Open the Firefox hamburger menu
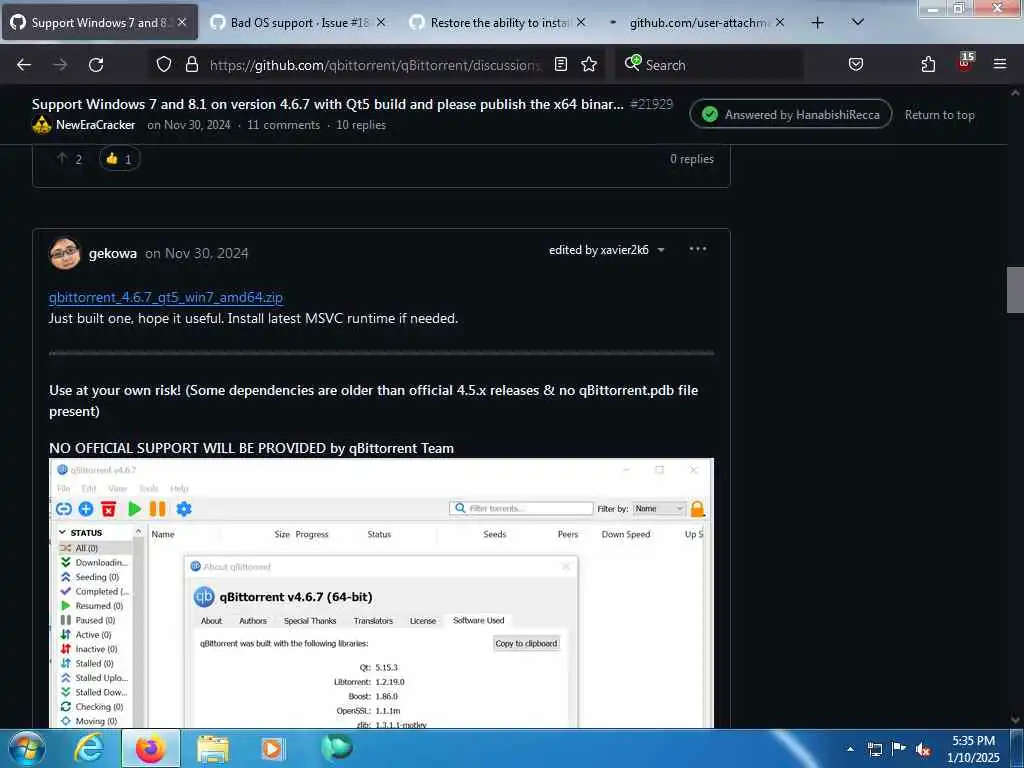The width and height of the screenshot is (1024, 768). tap(1000, 64)
